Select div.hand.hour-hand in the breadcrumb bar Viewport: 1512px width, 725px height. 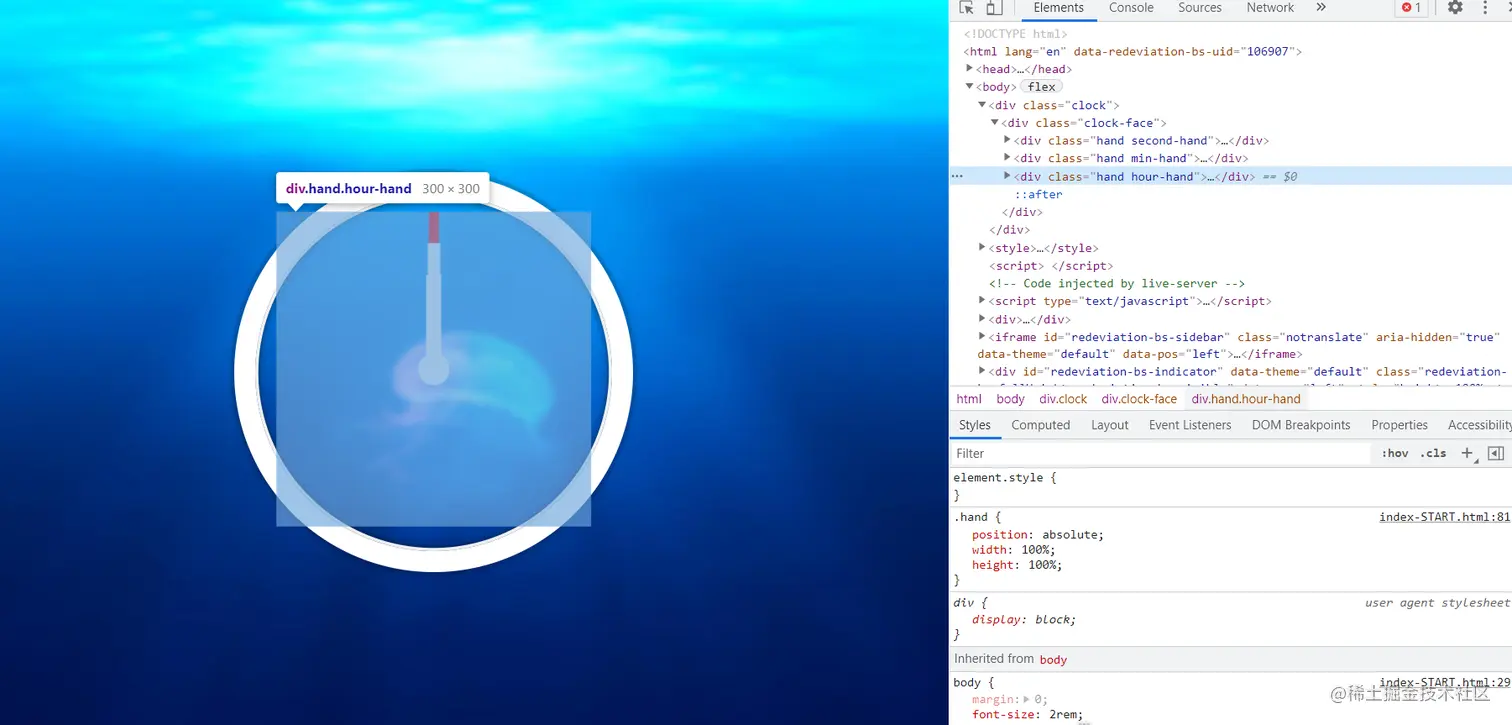(x=1246, y=399)
